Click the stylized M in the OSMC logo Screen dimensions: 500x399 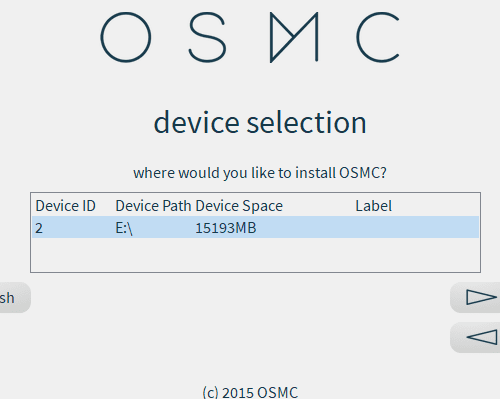[x=294, y=37]
